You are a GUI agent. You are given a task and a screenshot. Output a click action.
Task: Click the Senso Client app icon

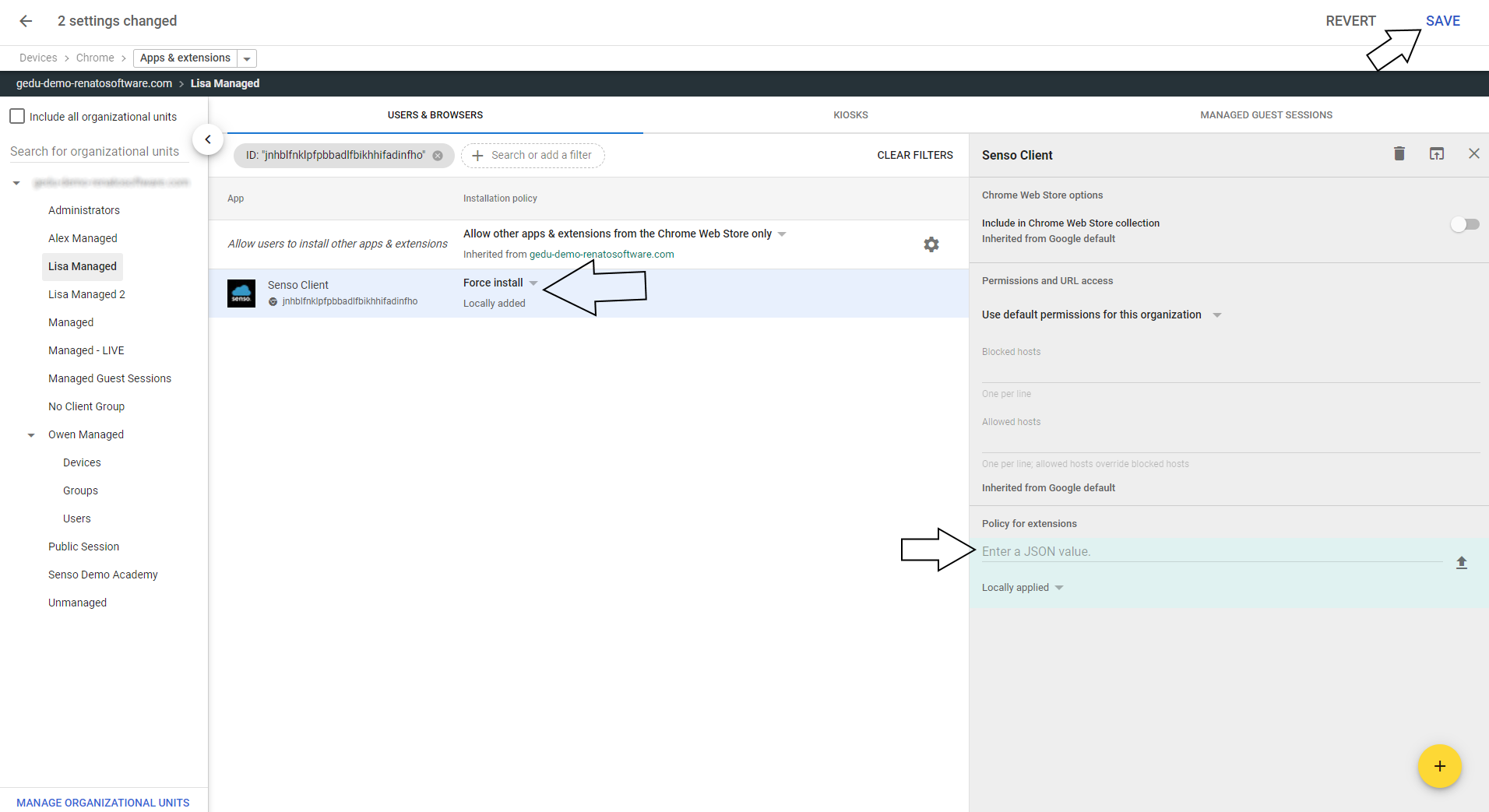click(x=241, y=294)
